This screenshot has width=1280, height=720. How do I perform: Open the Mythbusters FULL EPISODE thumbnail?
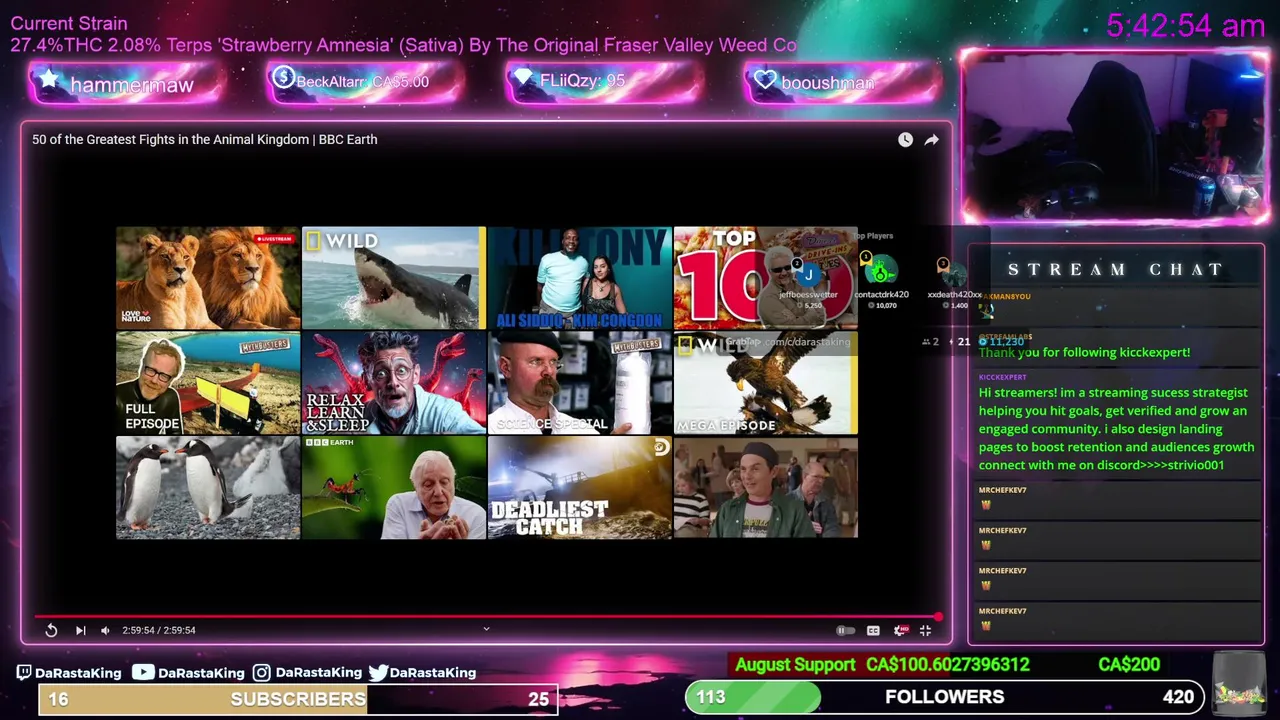point(208,383)
